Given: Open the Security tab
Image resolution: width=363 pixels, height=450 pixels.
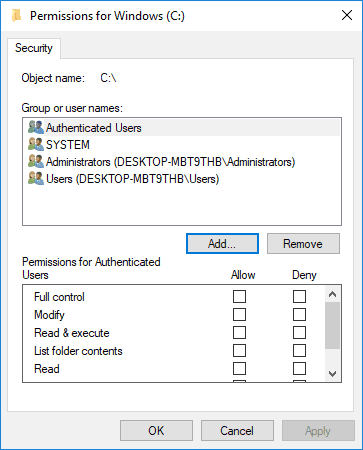Looking at the screenshot, I should pos(34,48).
